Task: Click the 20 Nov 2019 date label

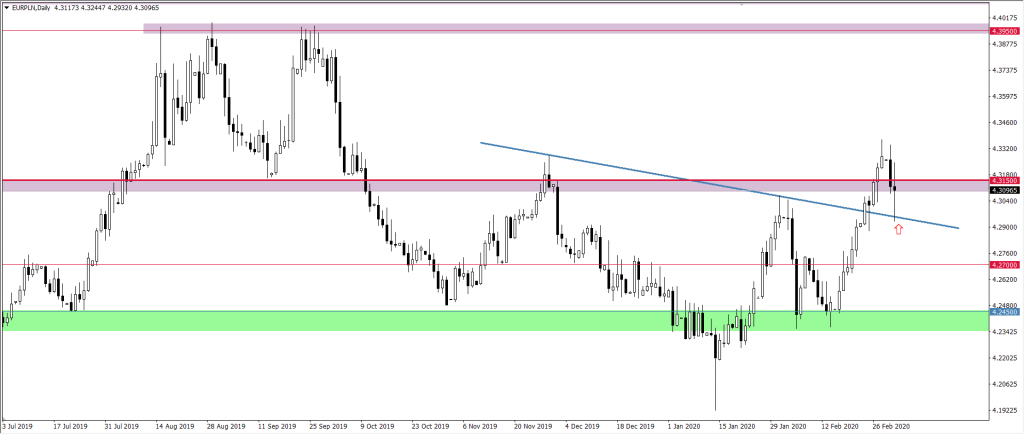Action: tap(531, 424)
